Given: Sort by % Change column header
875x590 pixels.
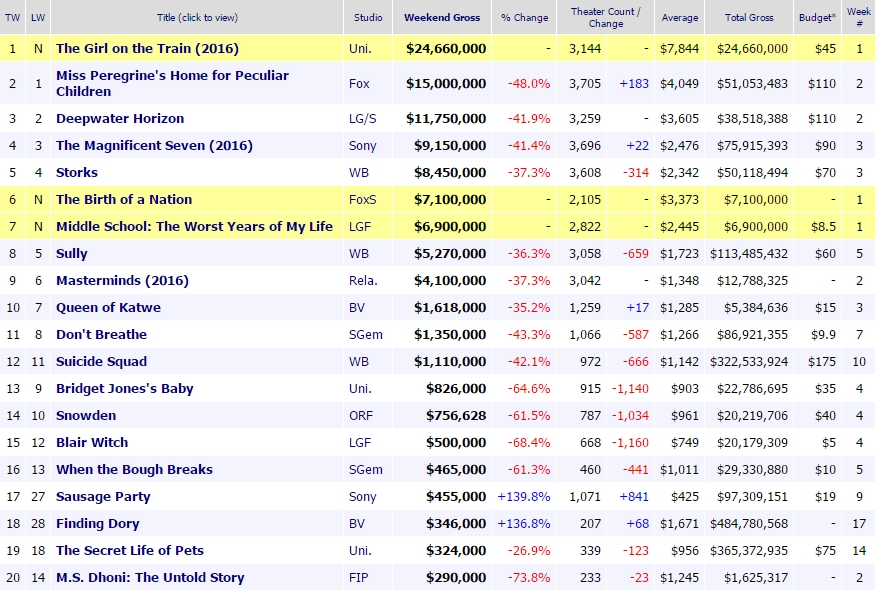Looking at the screenshot, I should coord(525,17).
